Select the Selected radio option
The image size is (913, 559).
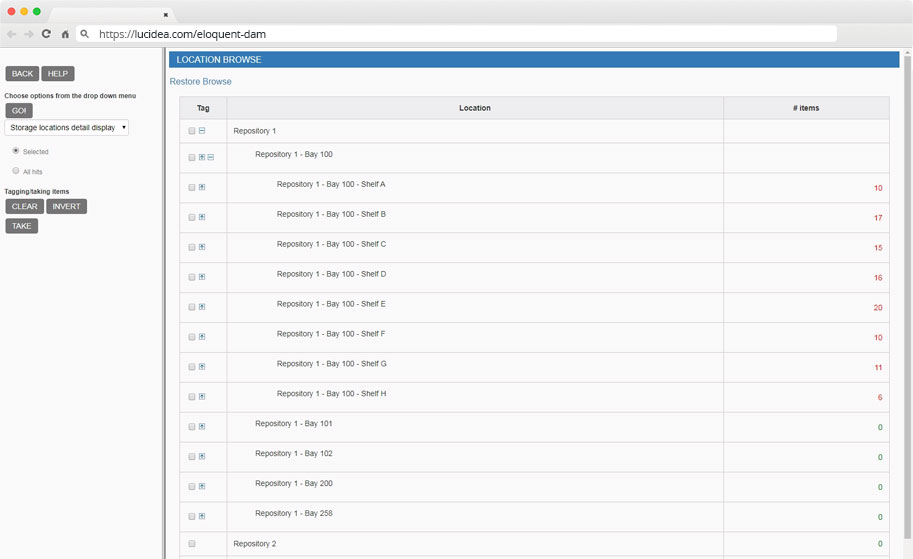click(x=16, y=151)
